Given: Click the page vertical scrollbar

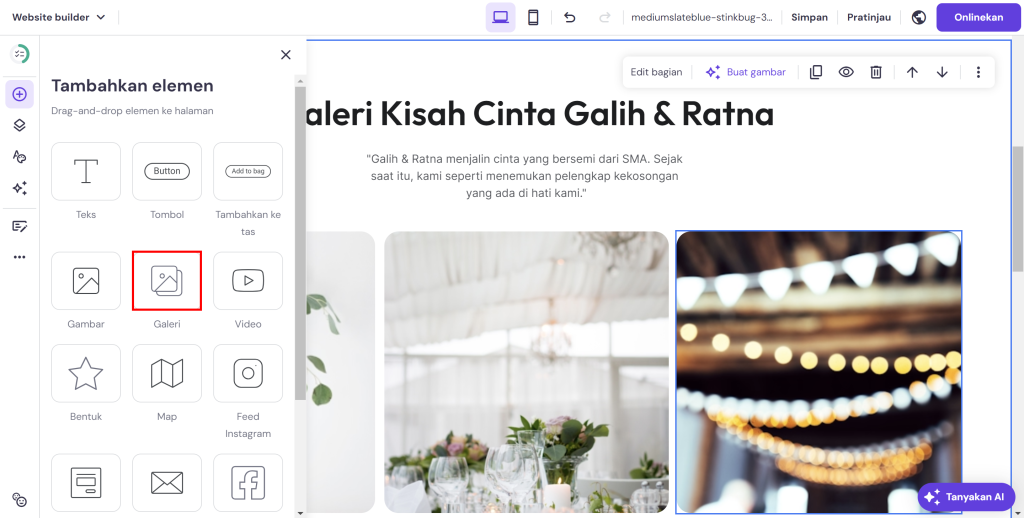Looking at the screenshot, I should coord(1018,209).
